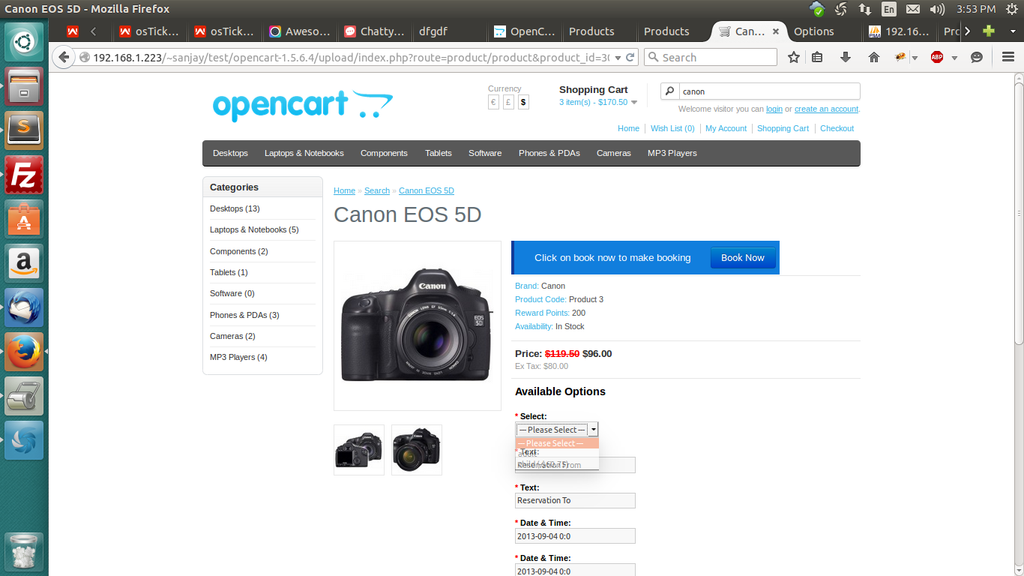1024x576 pixels.
Task: Expand the Shopping Cart items dropdown
Action: click(x=633, y=102)
